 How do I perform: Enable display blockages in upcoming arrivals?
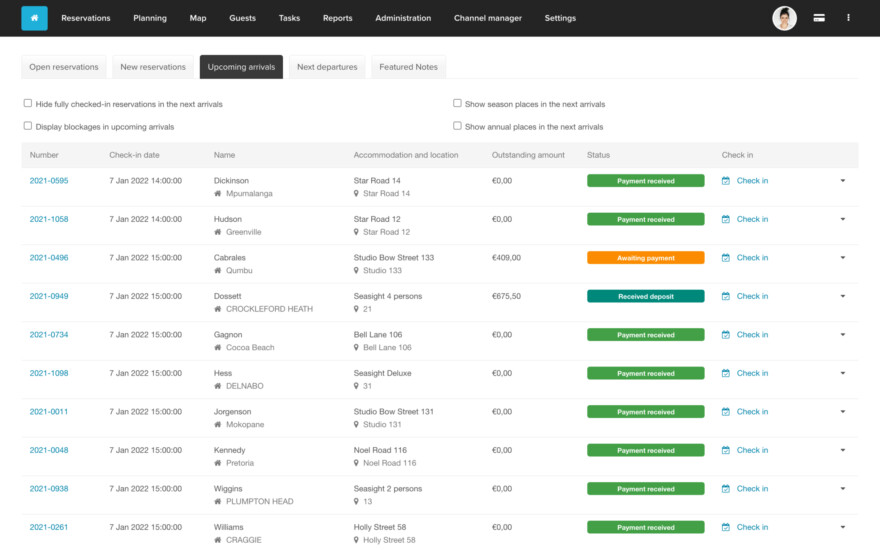28,126
